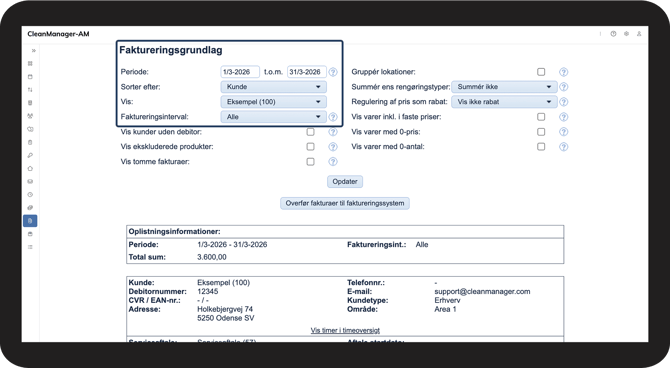Show help for Regulering af pris som rabat
The height and width of the screenshot is (368, 670).
click(x=564, y=102)
